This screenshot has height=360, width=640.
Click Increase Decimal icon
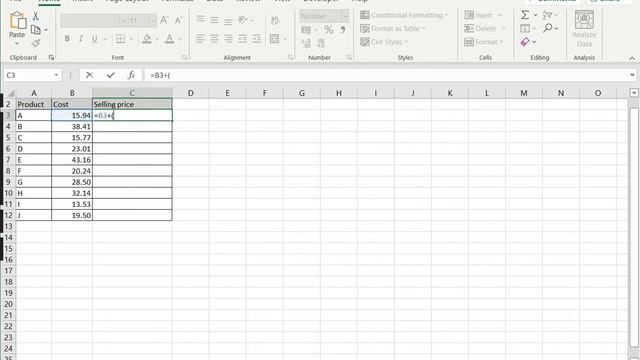point(306,43)
